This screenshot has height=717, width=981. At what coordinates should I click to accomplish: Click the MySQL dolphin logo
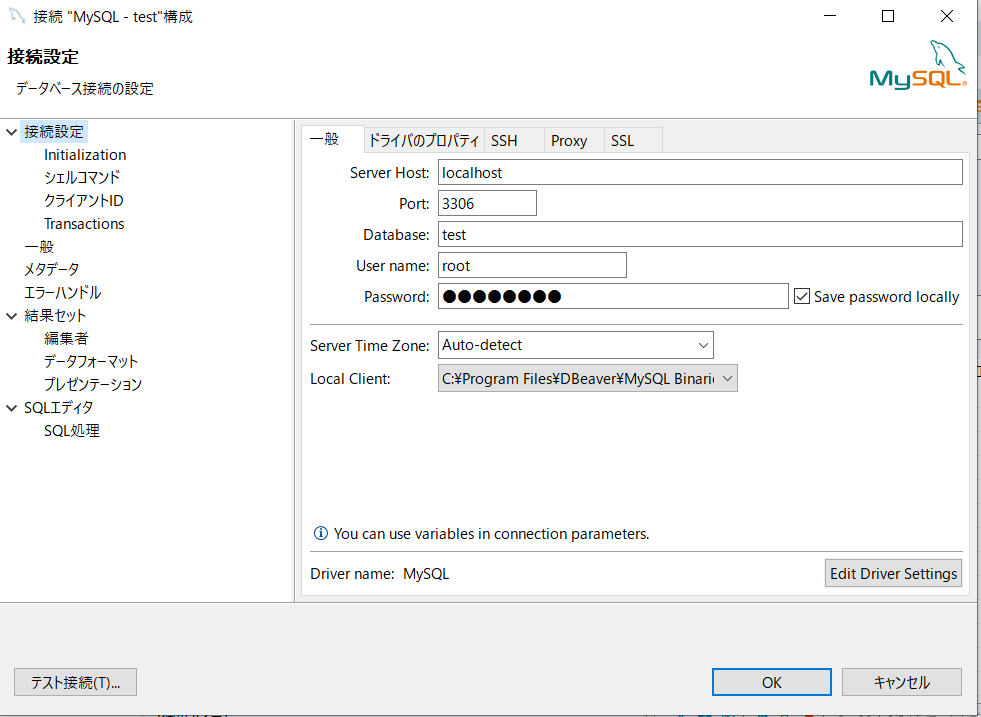[x=918, y=65]
